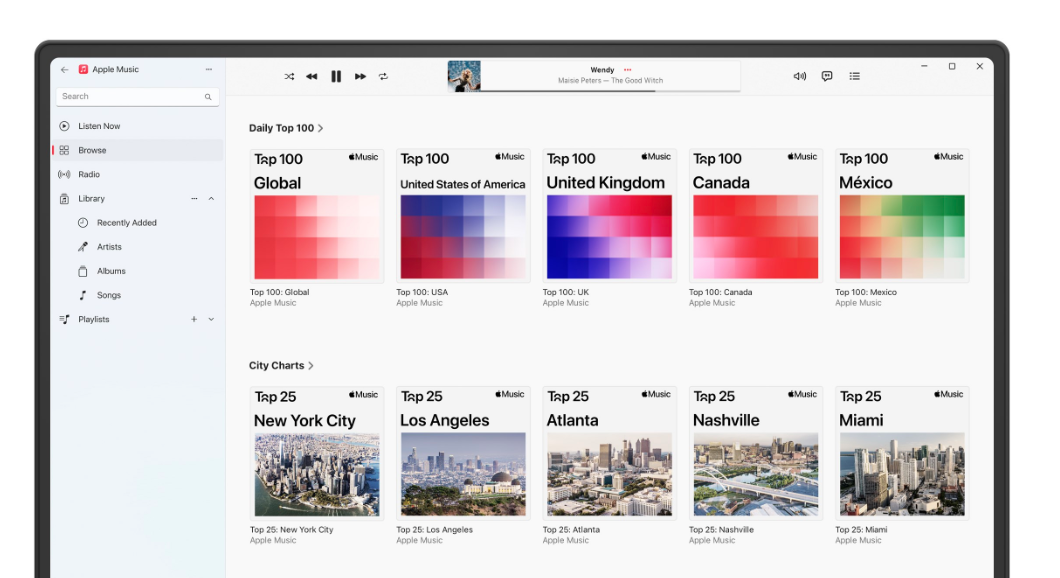Image resolution: width=1060 pixels, height=578 pixels.
Task: Click the 'Top 25: New York City' caption
Action: (291, 529)
